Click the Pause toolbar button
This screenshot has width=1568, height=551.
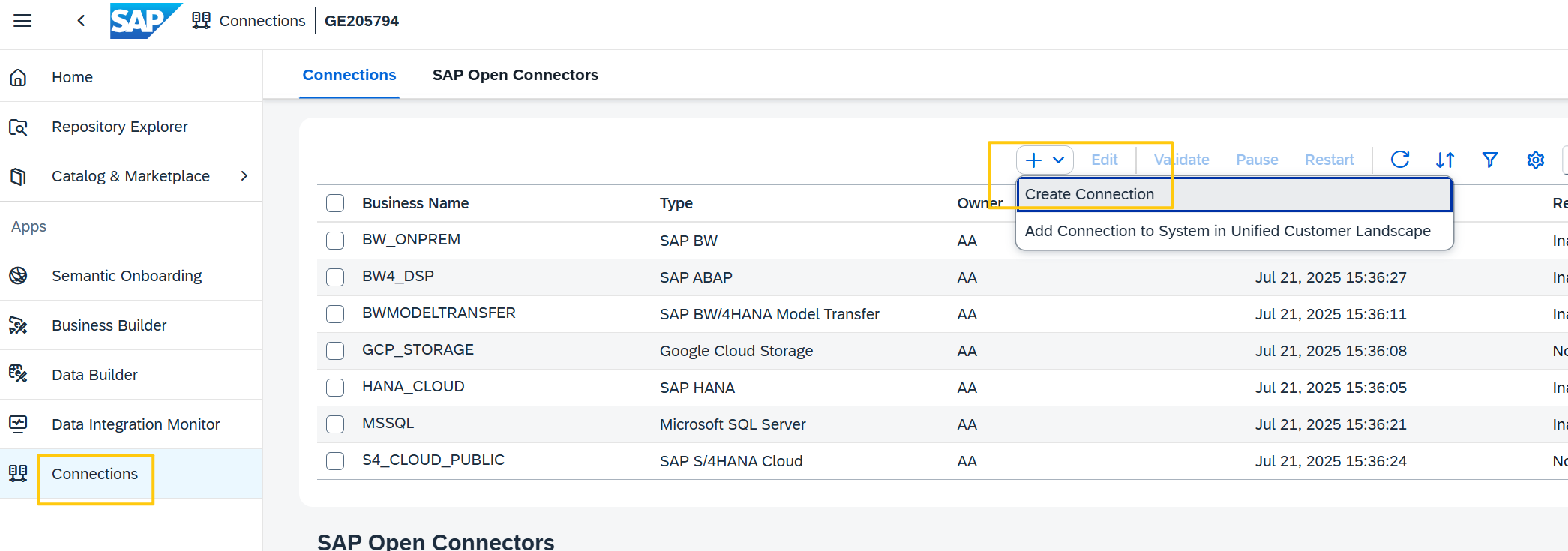coord(1257,160)
